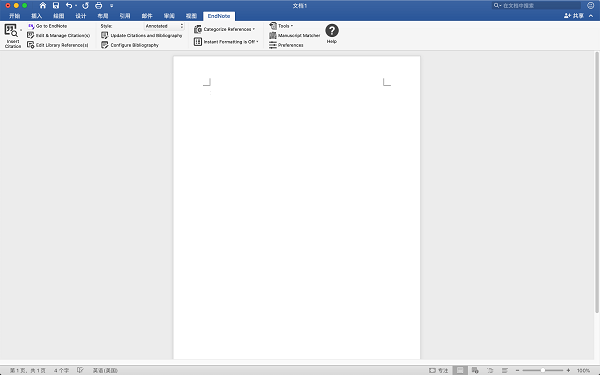Click inside the blank document page
This screenshot has width=600, height=375.
point(297,208)
